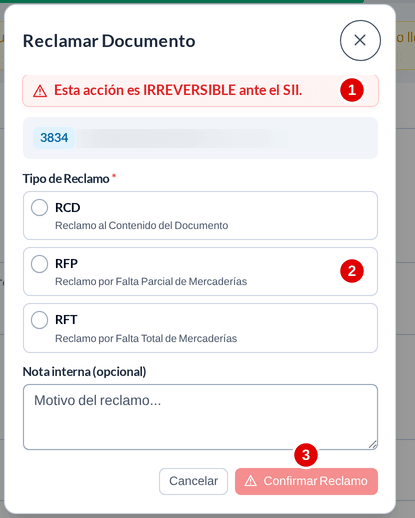Click the Tipo de Reclamo field label

[x=66, y=179]
